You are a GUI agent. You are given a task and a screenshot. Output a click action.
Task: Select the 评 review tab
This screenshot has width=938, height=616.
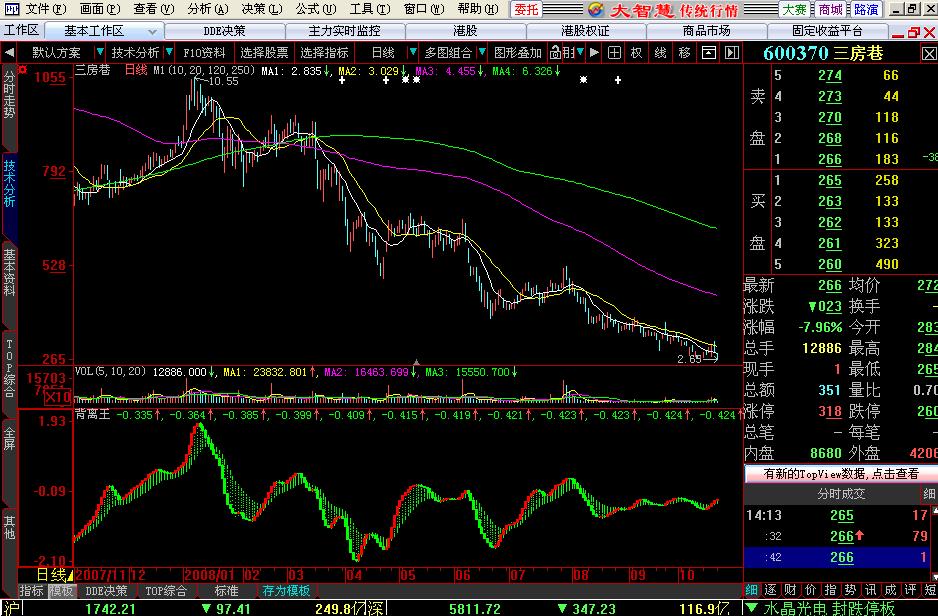point(910,590)
